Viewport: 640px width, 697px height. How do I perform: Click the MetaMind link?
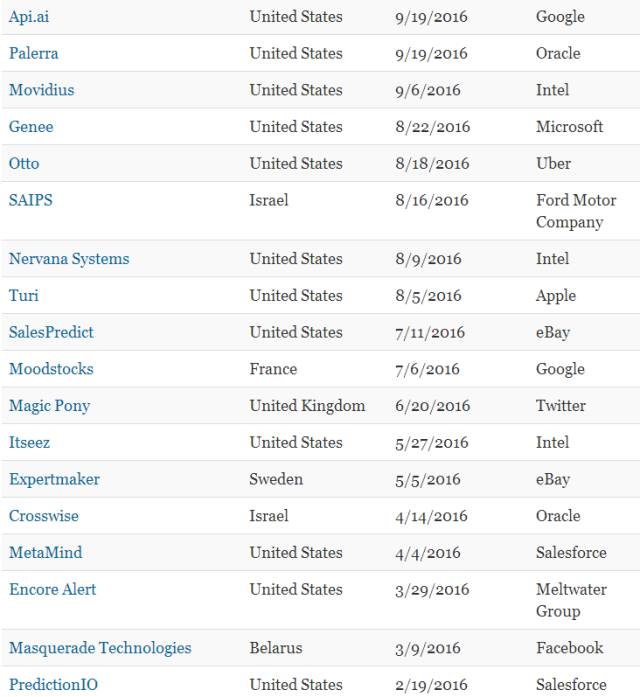[x=45, y=552]
